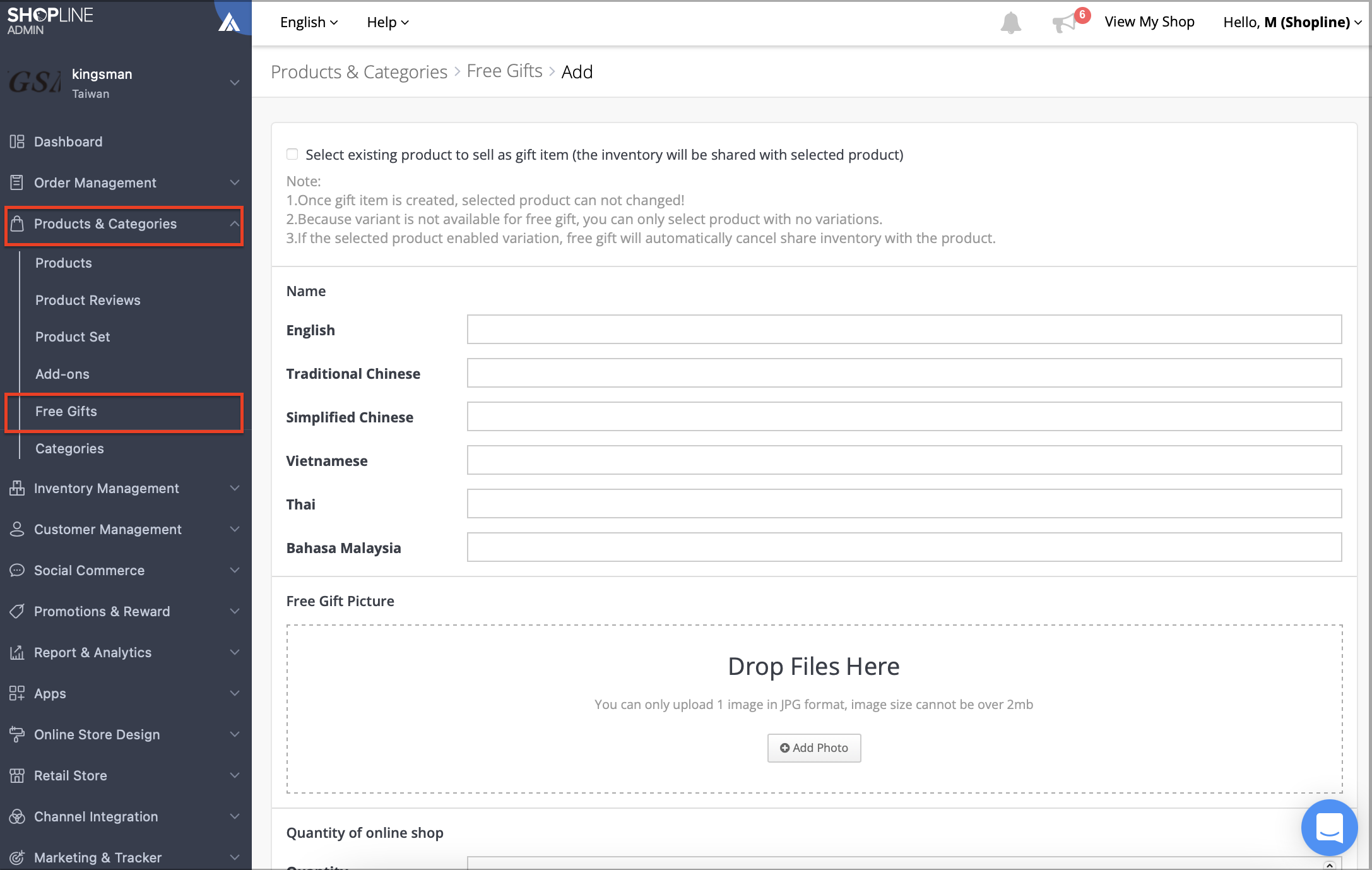1372x870 pixels.
Task: Click the Channel Integration icon
Action: tap(17, 816)
